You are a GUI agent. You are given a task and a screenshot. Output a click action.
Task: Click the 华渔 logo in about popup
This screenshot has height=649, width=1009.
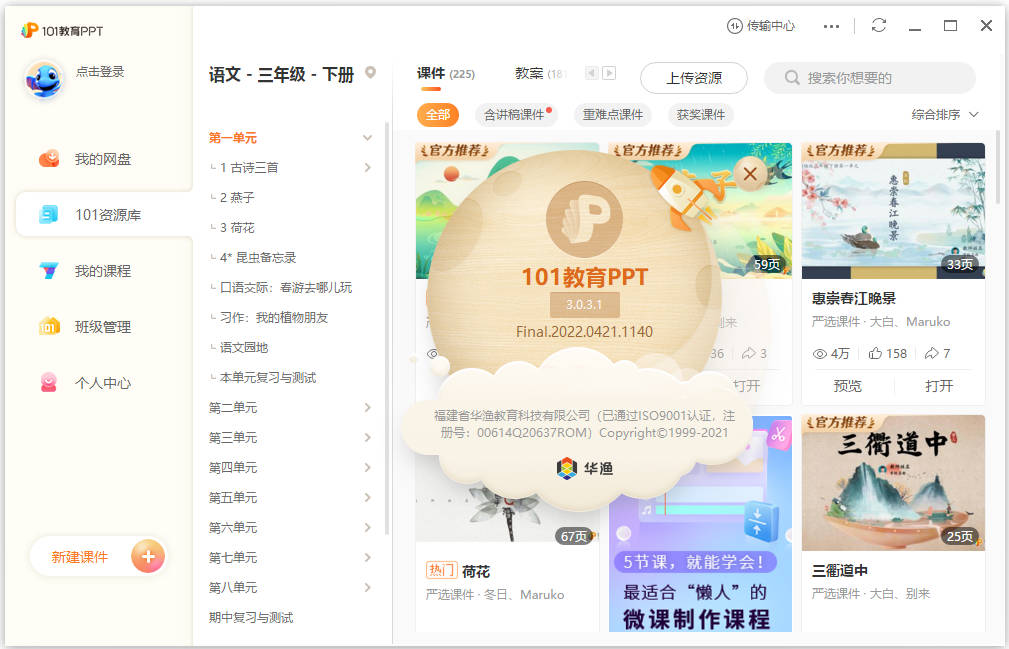pos(584,468)
